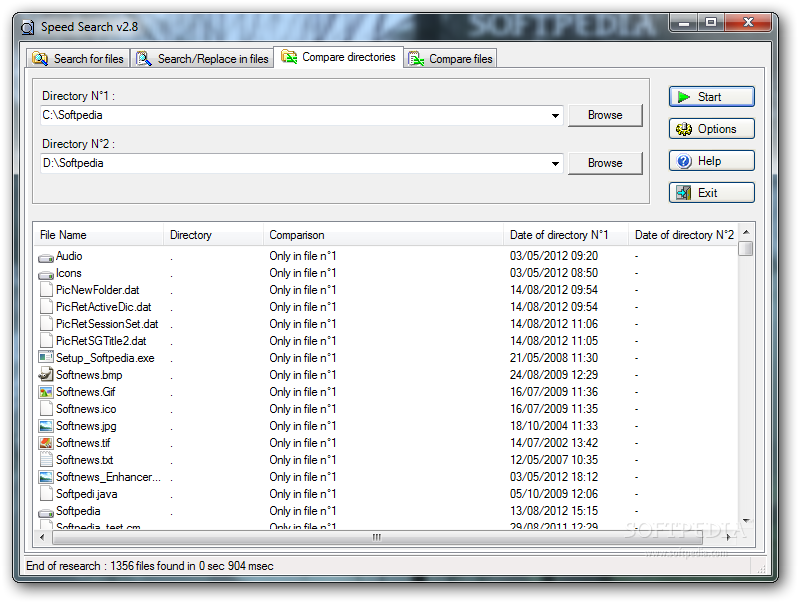
Task: Sort by Date of directory N°1 header
Action: pyautogui.click(x=566, y=235)
